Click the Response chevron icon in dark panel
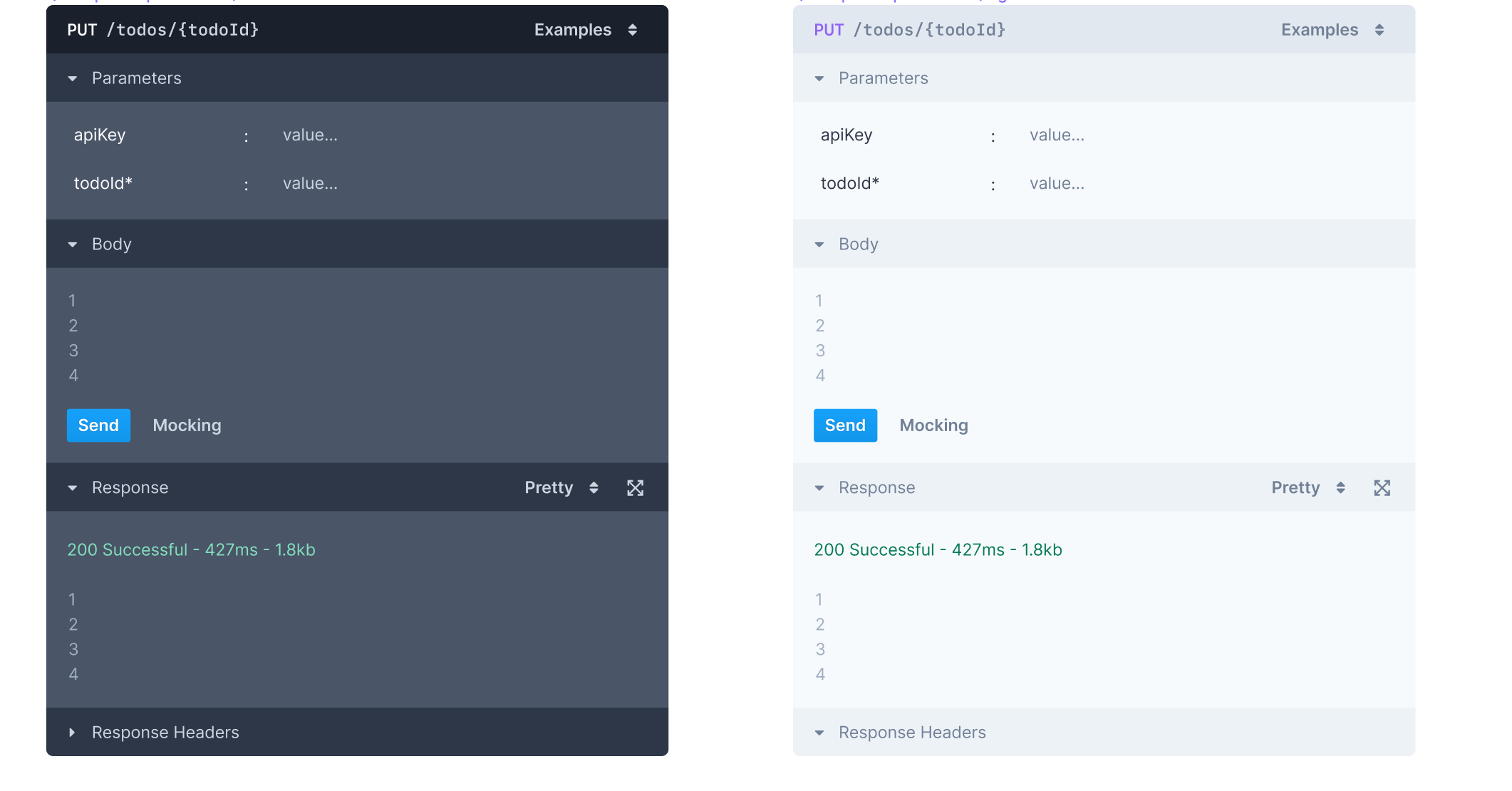Screen dimensions: 1512x791 72,487
